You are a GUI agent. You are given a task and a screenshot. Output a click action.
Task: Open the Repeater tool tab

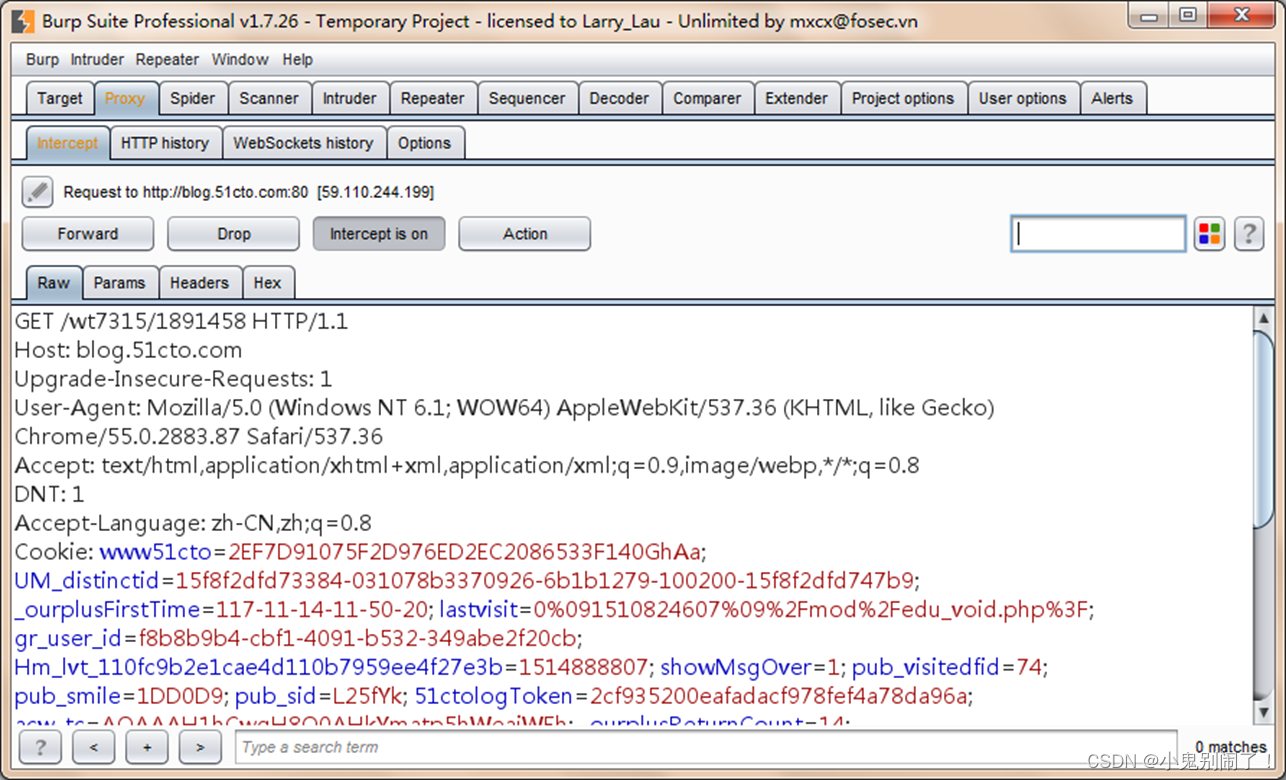click(432, 98)
